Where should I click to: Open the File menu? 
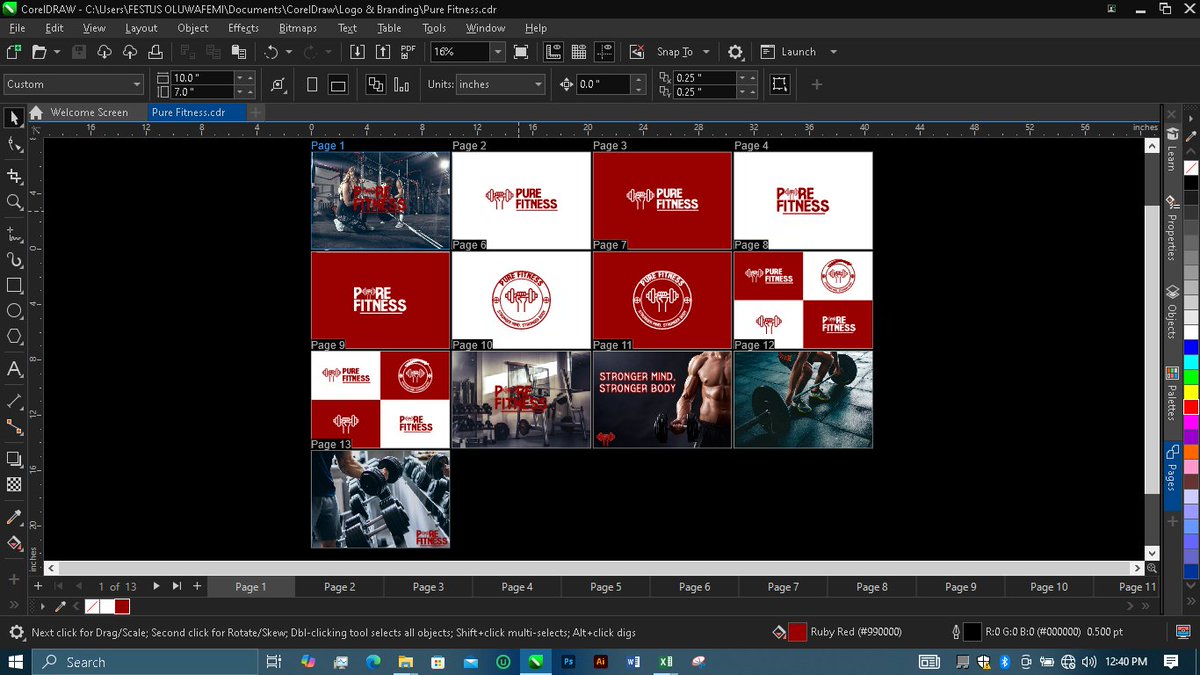[17, 28]
